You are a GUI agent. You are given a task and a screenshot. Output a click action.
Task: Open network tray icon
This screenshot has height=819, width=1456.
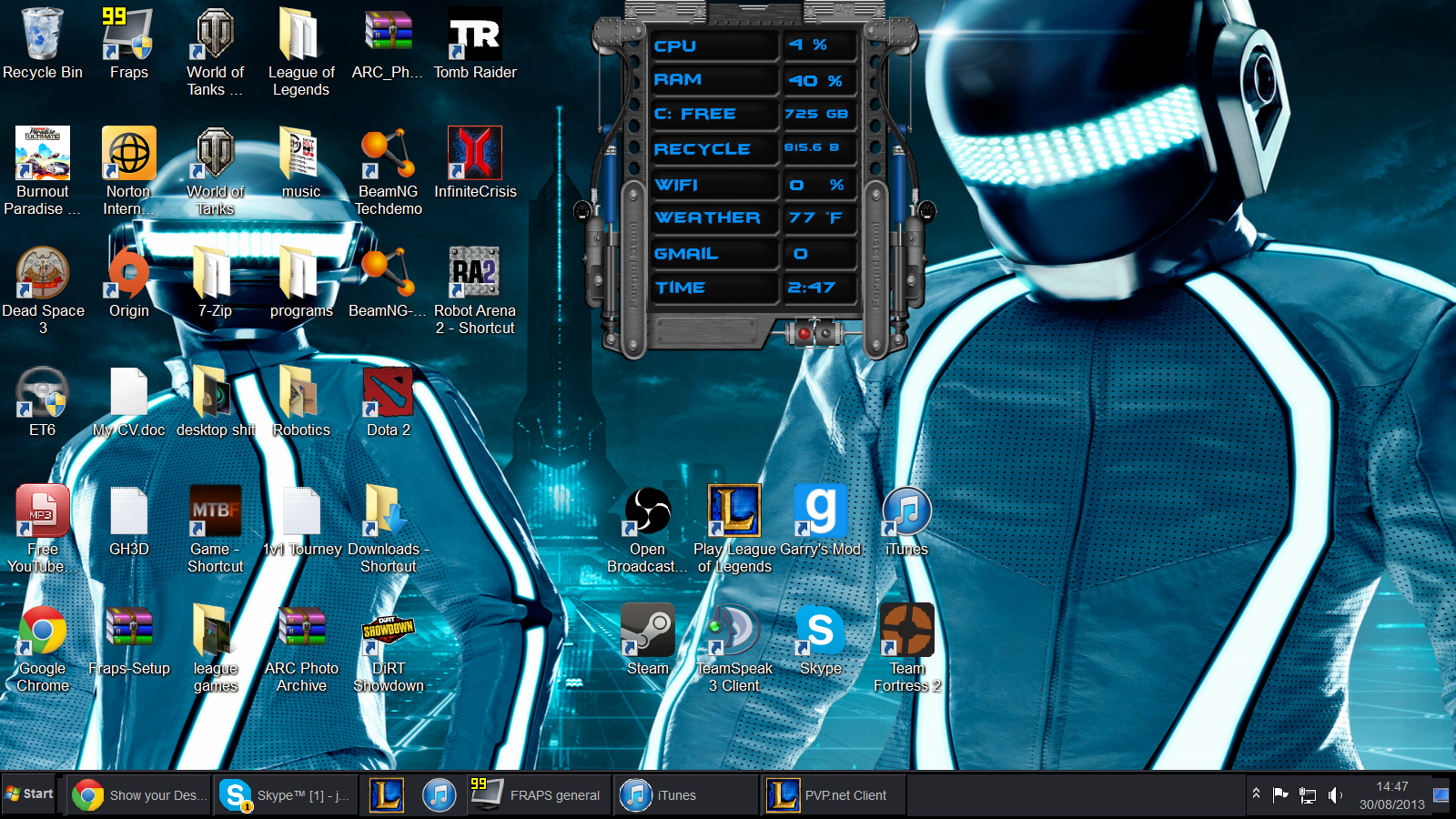(x=1308, y=795)
